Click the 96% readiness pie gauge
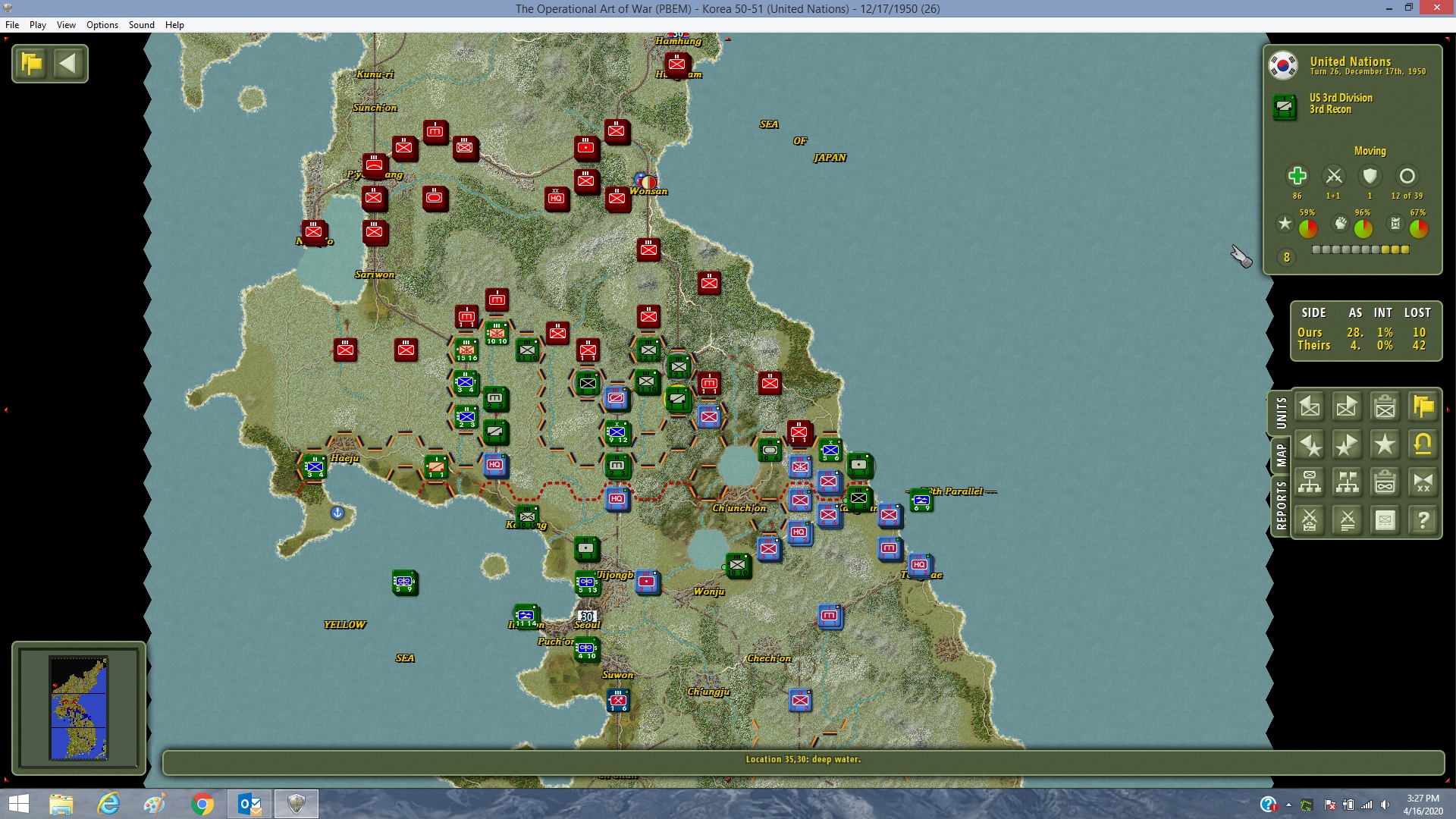This screenshot has width=1456, height=819. click(1363, 227)
